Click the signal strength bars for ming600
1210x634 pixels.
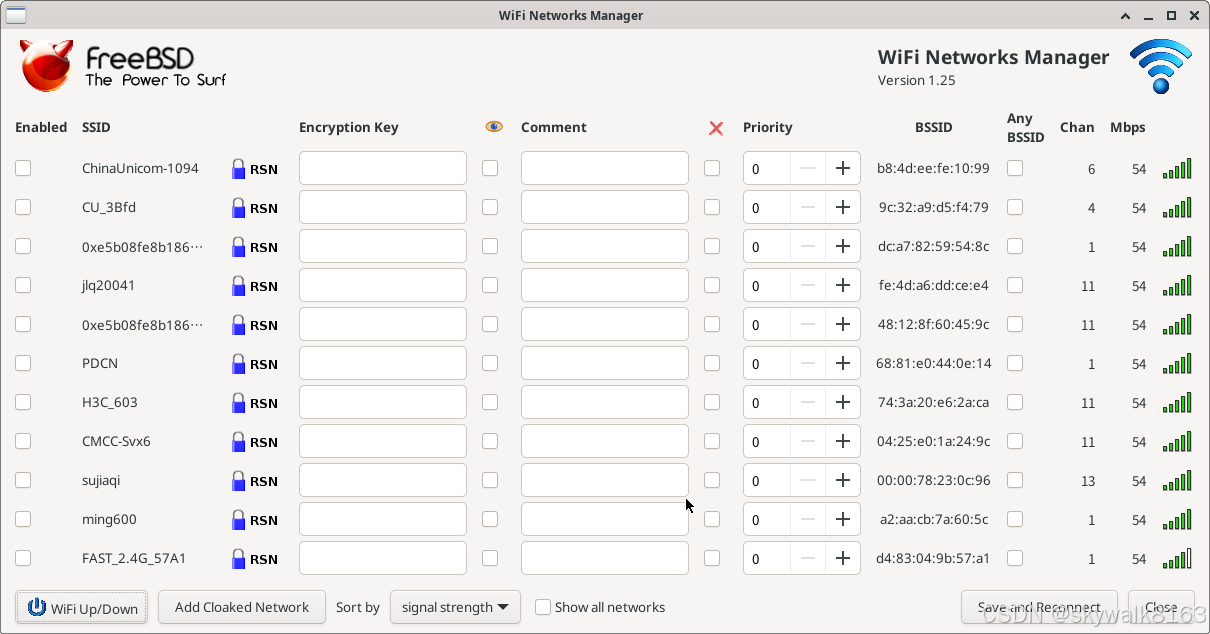1177,519
